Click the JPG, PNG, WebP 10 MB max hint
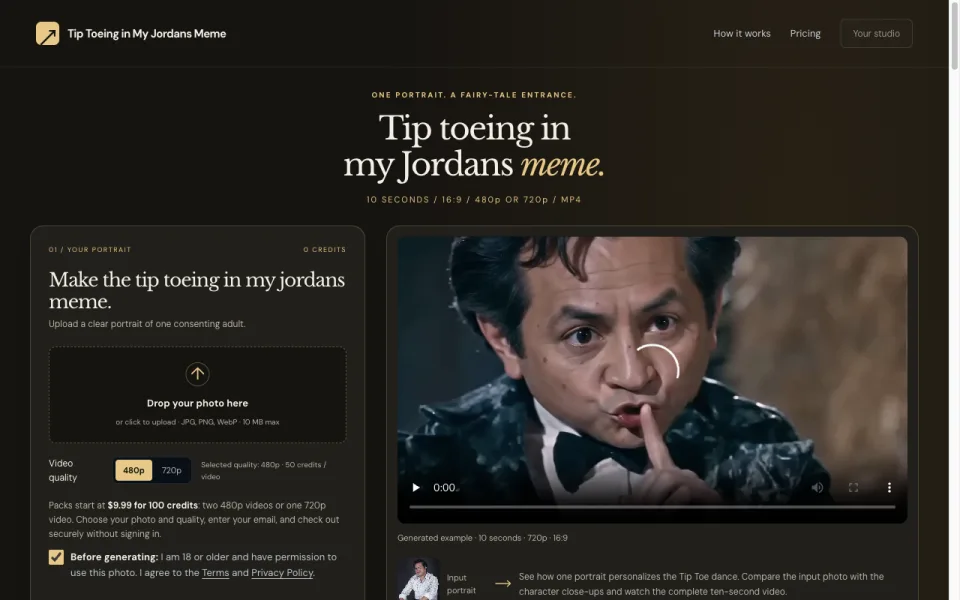The width and height of the screenshot is (960, 600). coord(197,422)
